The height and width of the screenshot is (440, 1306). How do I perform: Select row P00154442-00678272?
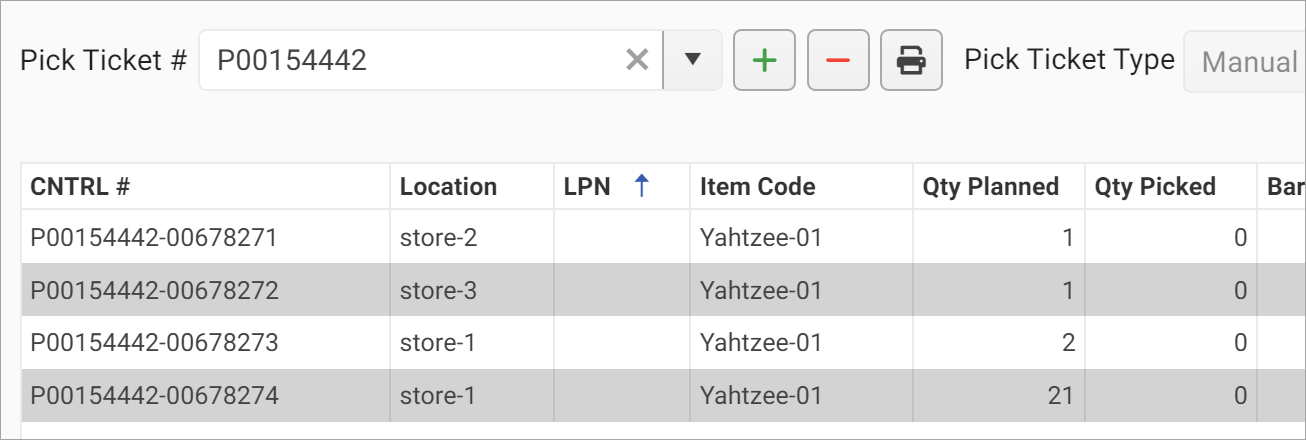click(154, 290)
